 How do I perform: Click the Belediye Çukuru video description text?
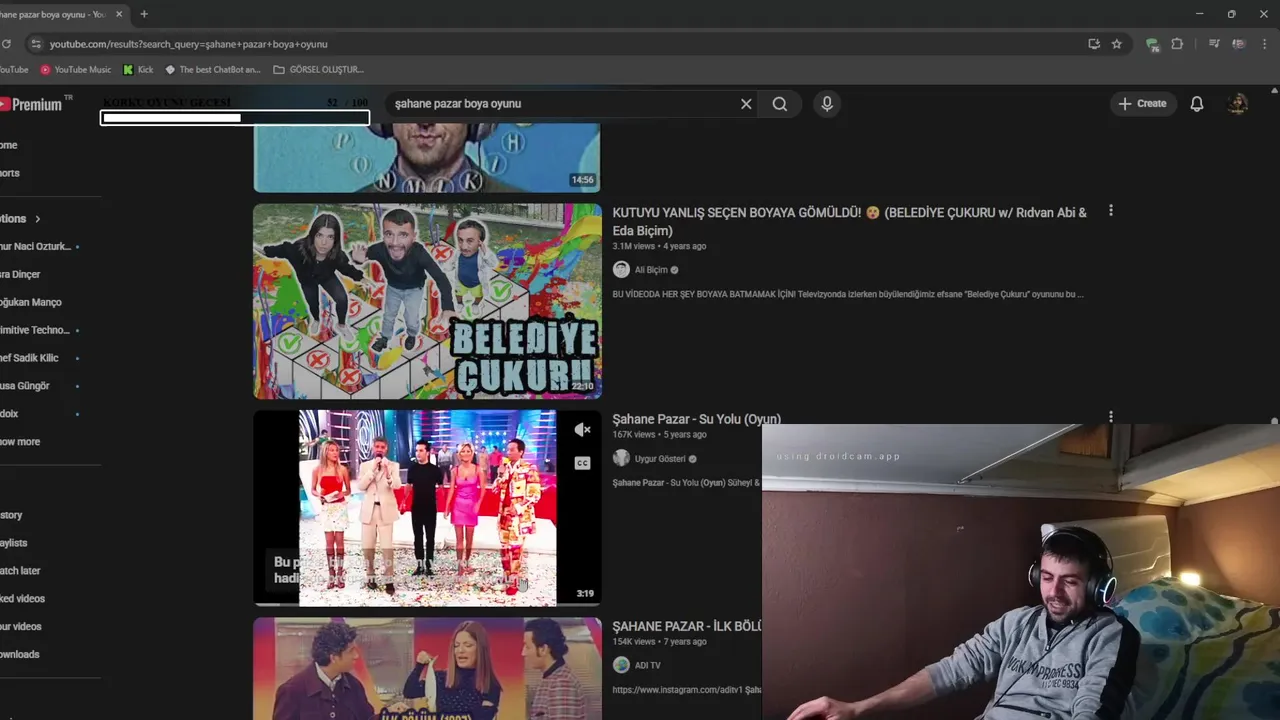pyautogui.click(x=848, y=294)
